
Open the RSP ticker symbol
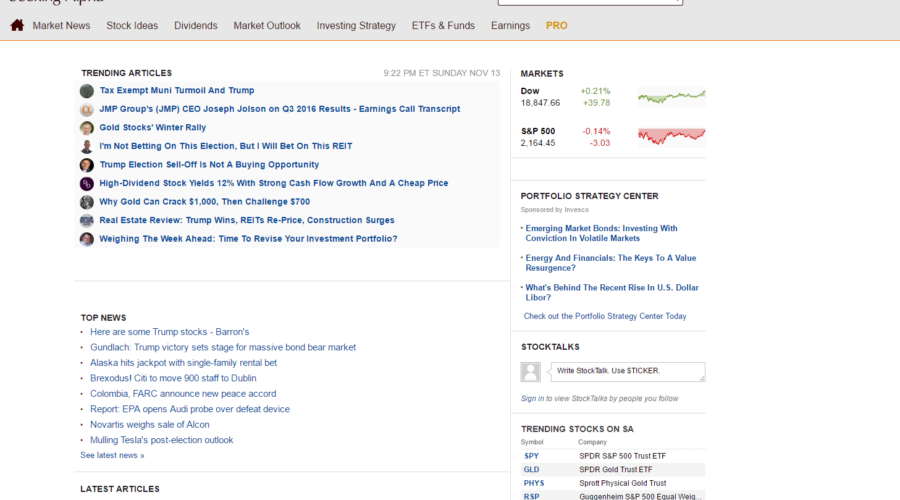(532, 497)
